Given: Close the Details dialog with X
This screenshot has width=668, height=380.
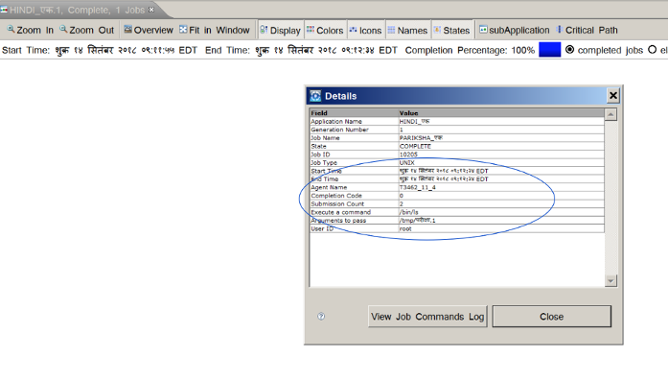Looking at the screenshot, I should 613,95.
